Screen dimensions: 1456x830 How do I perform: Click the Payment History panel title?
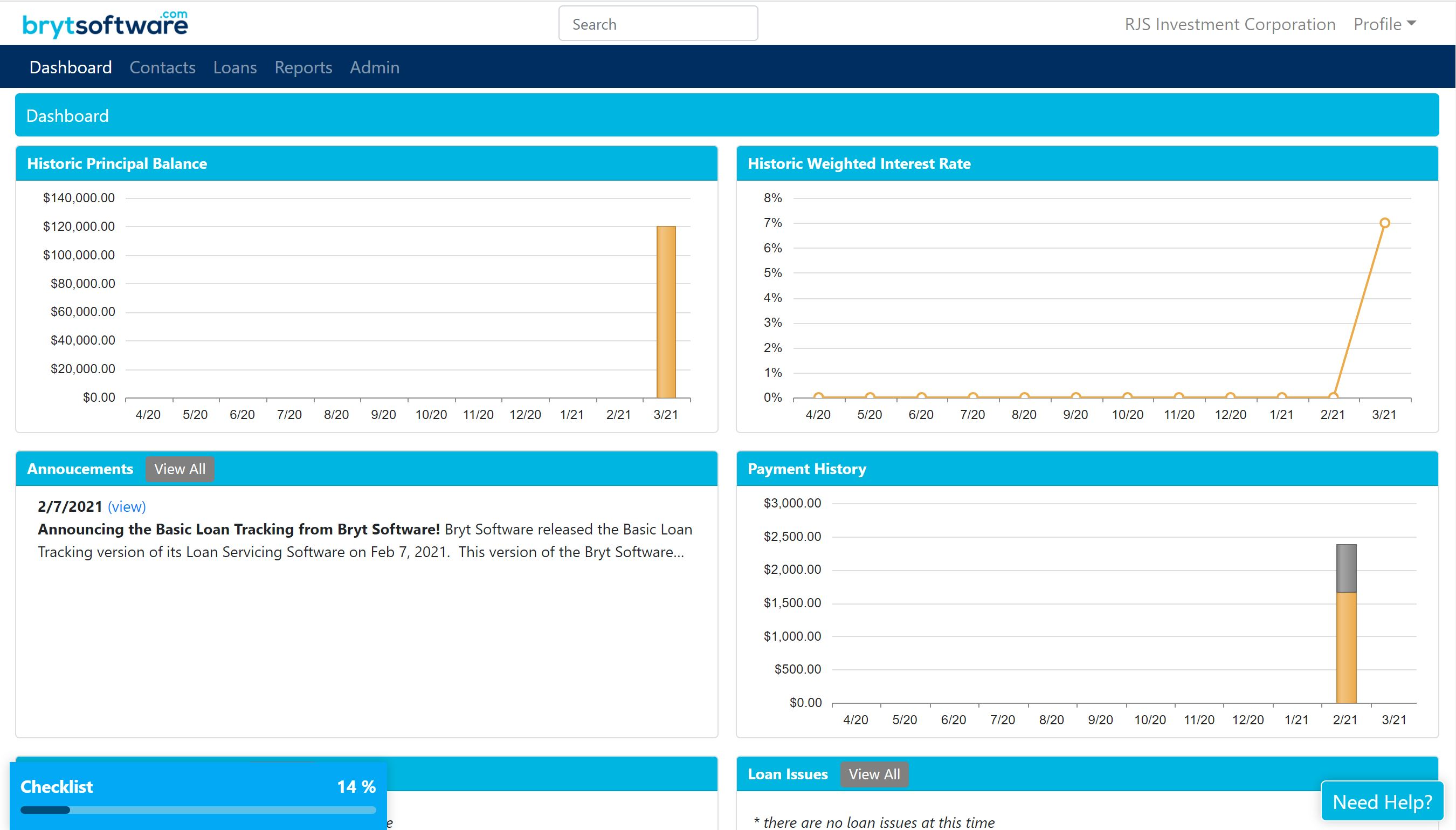click(x=807, y=469)
